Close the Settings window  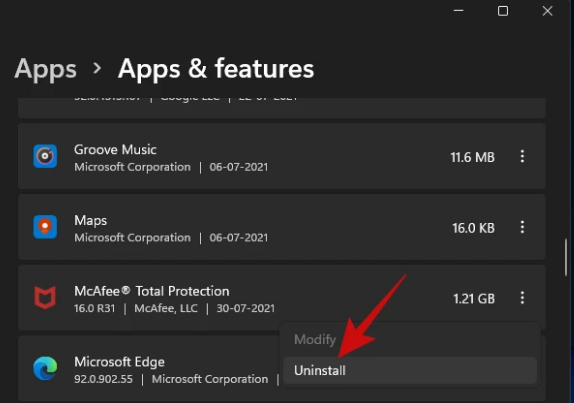tap(547, 11)
